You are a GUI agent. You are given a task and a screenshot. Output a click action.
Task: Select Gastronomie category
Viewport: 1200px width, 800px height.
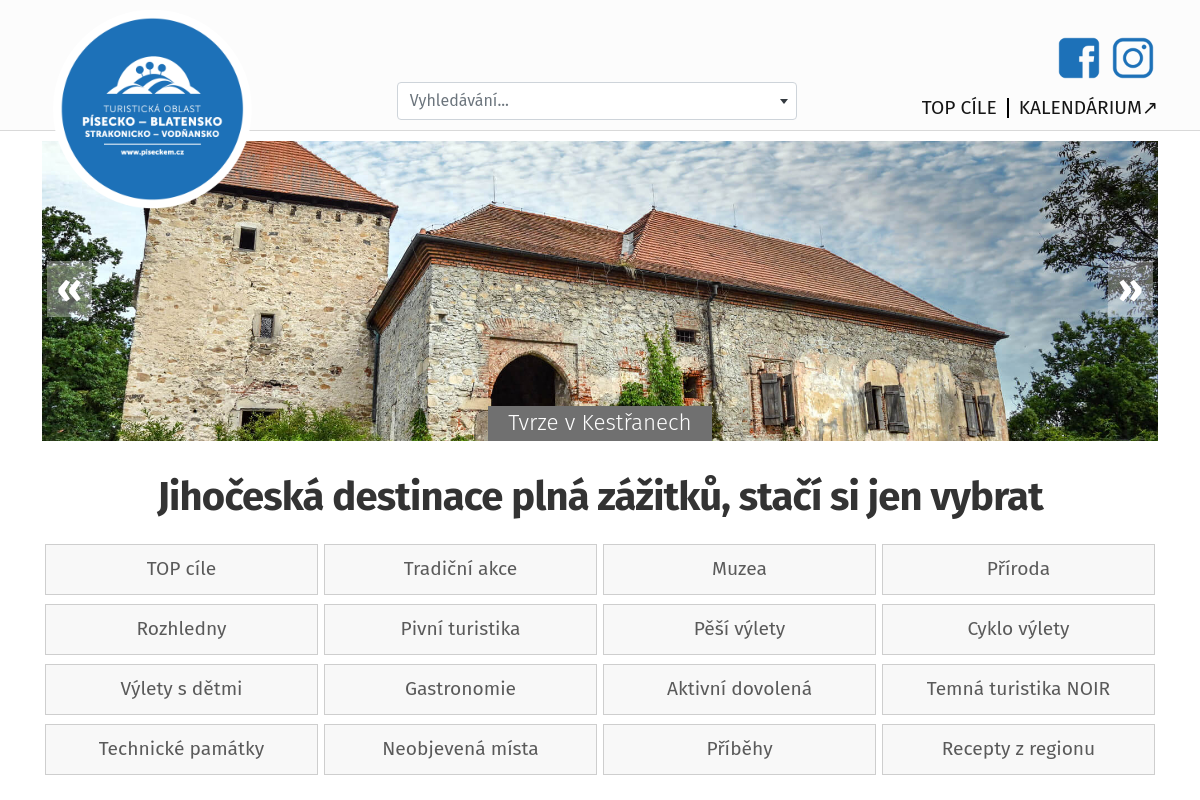click(x=460, y=689)
